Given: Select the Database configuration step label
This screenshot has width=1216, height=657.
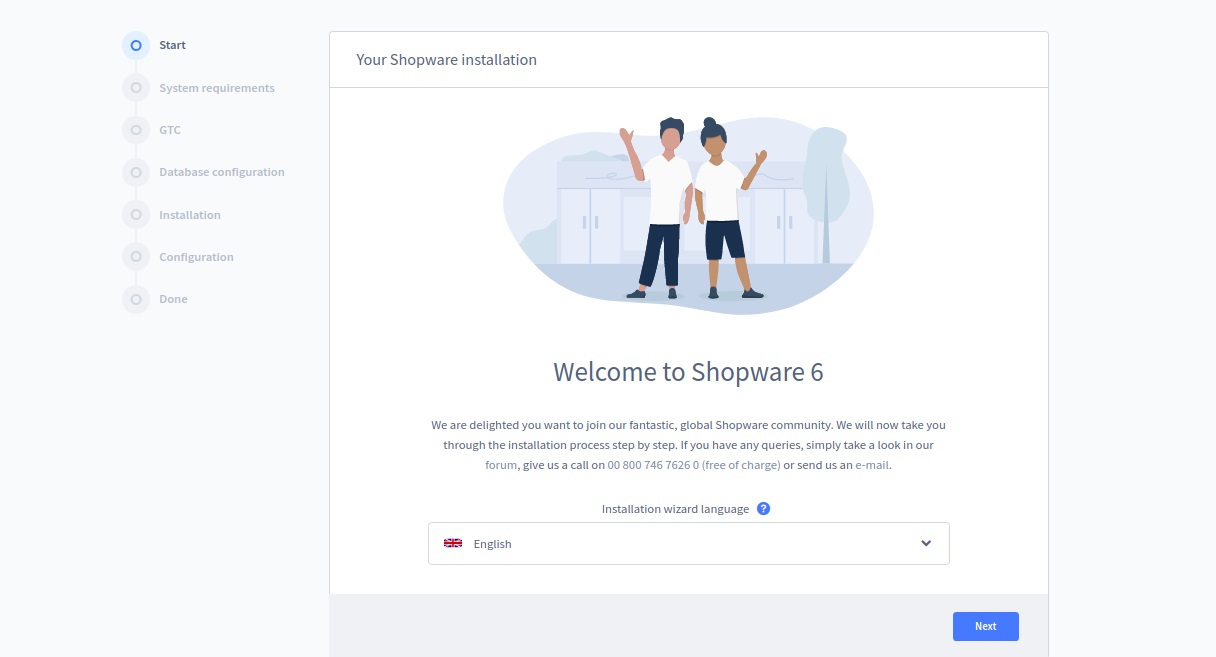Looking at the screenshot, I should coord(221,172).
